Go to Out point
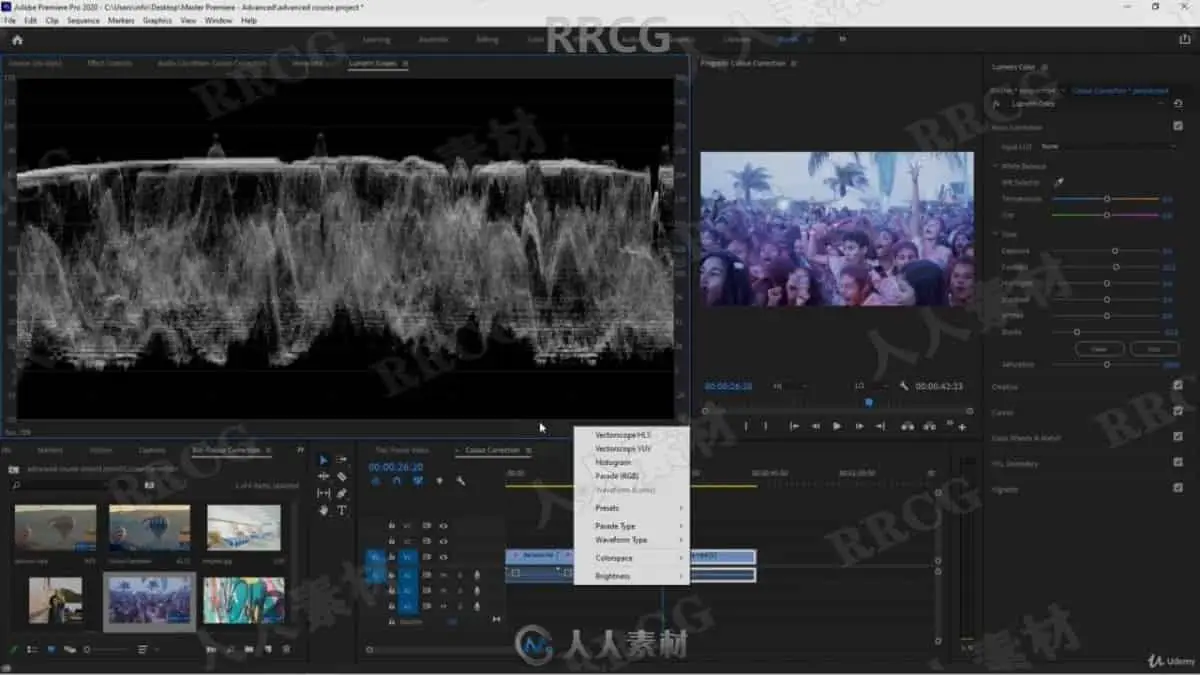Viewport: 1200px width, 675px height. pyautogui.click(x=880, y=426)
